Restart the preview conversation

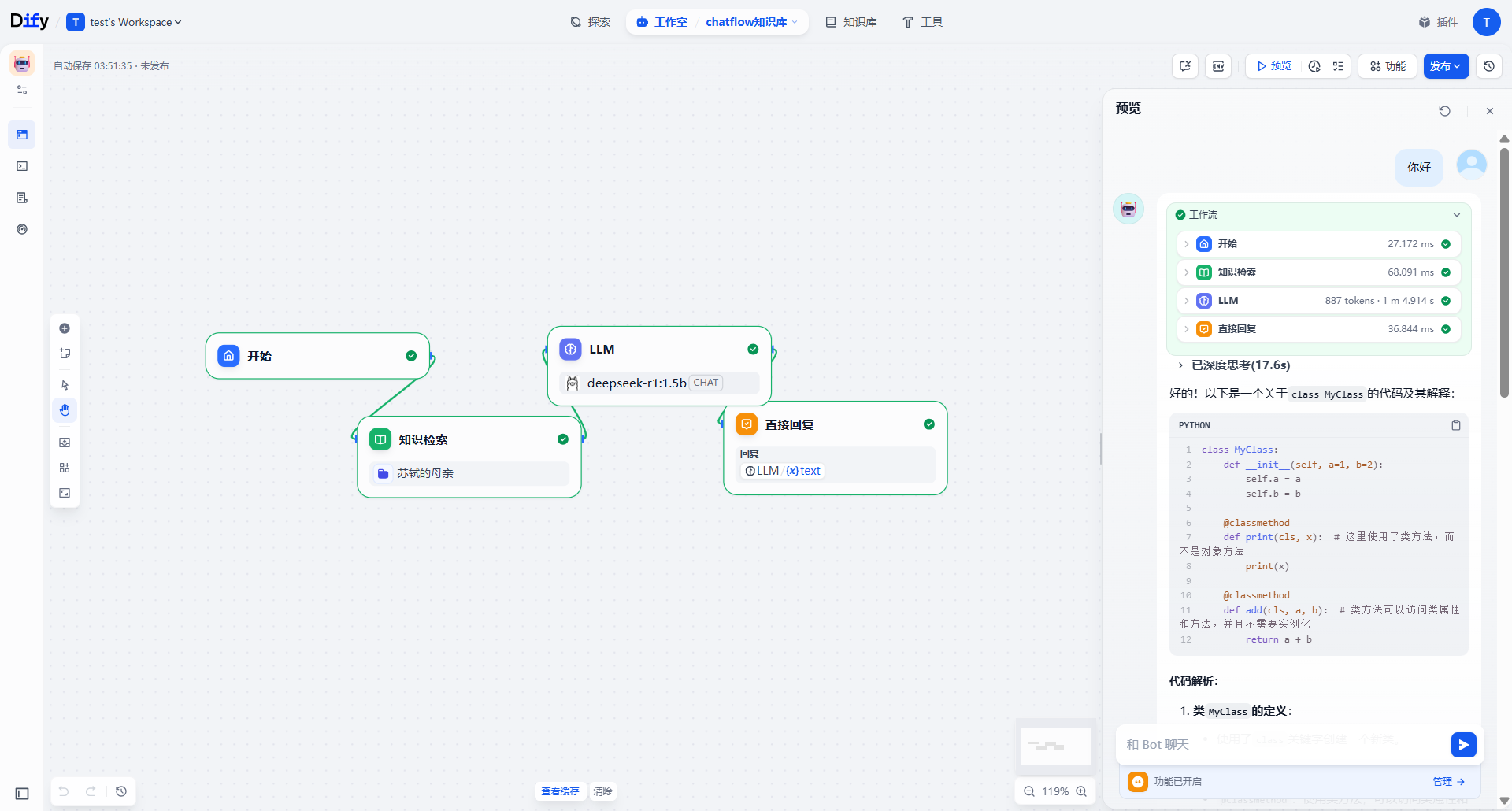(x=1444, y=111)
